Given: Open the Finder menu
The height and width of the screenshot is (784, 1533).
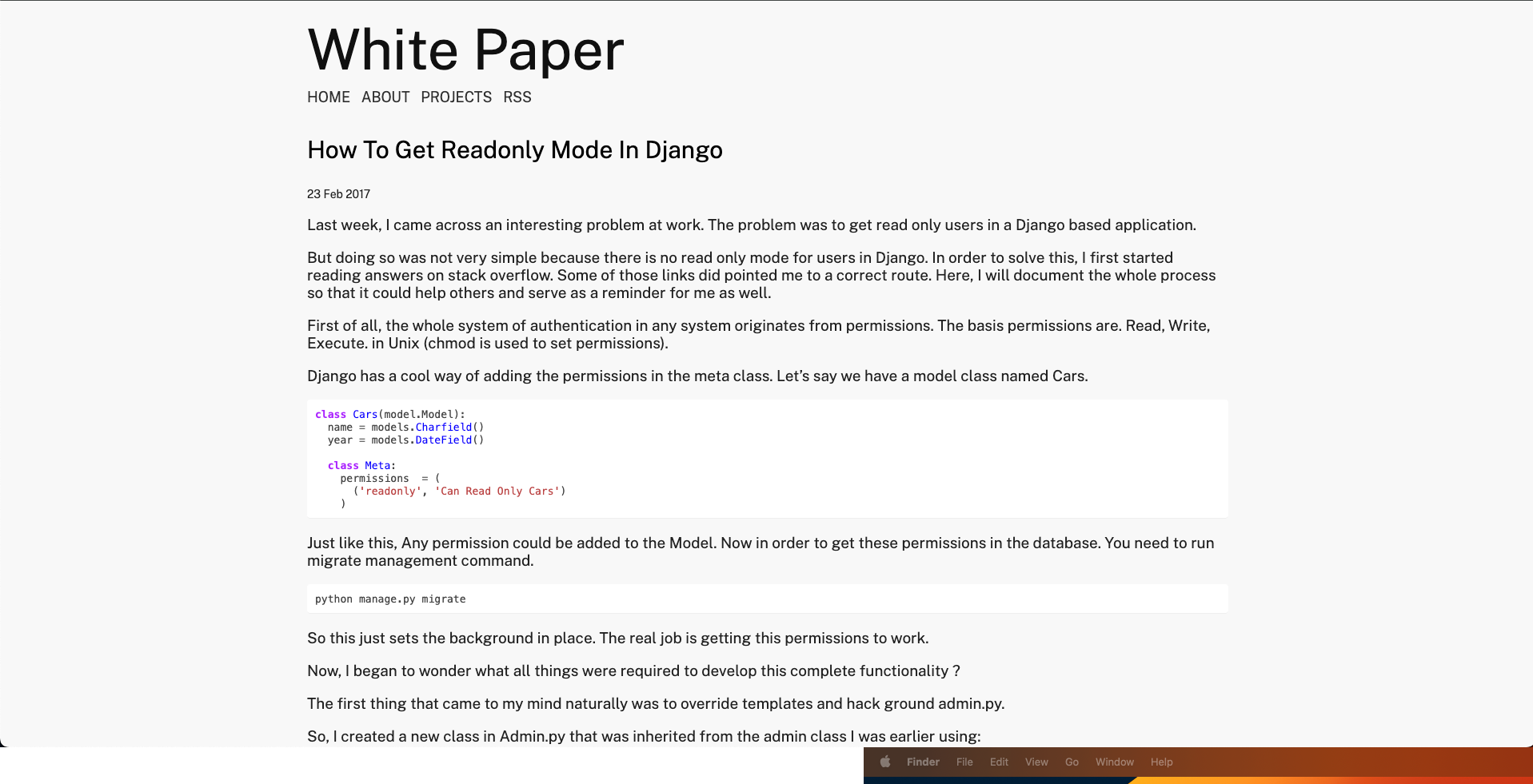Looking at the screenshot, I should point(923,762).
